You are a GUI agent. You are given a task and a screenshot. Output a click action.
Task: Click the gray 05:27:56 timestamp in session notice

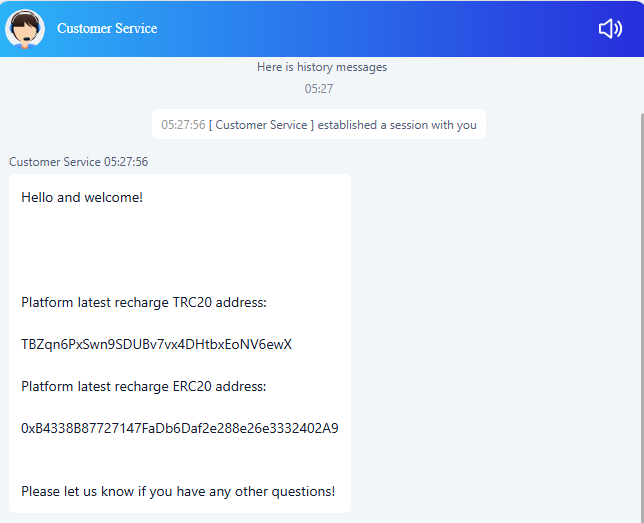pyautogui.click(x=183, y=125)
